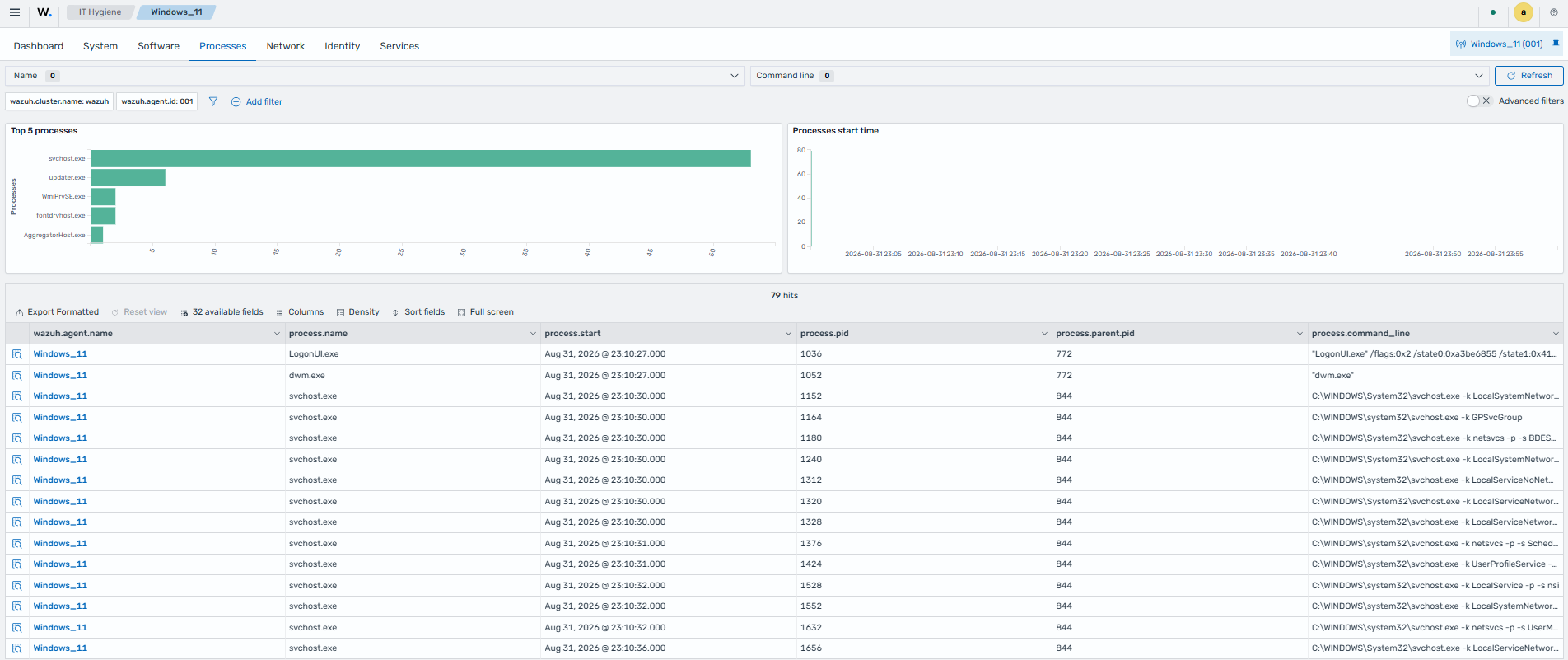The image size is (1568, 660).
Task: Inspect details for svchost.exe pid 1424 row
Action: [16, 564]
